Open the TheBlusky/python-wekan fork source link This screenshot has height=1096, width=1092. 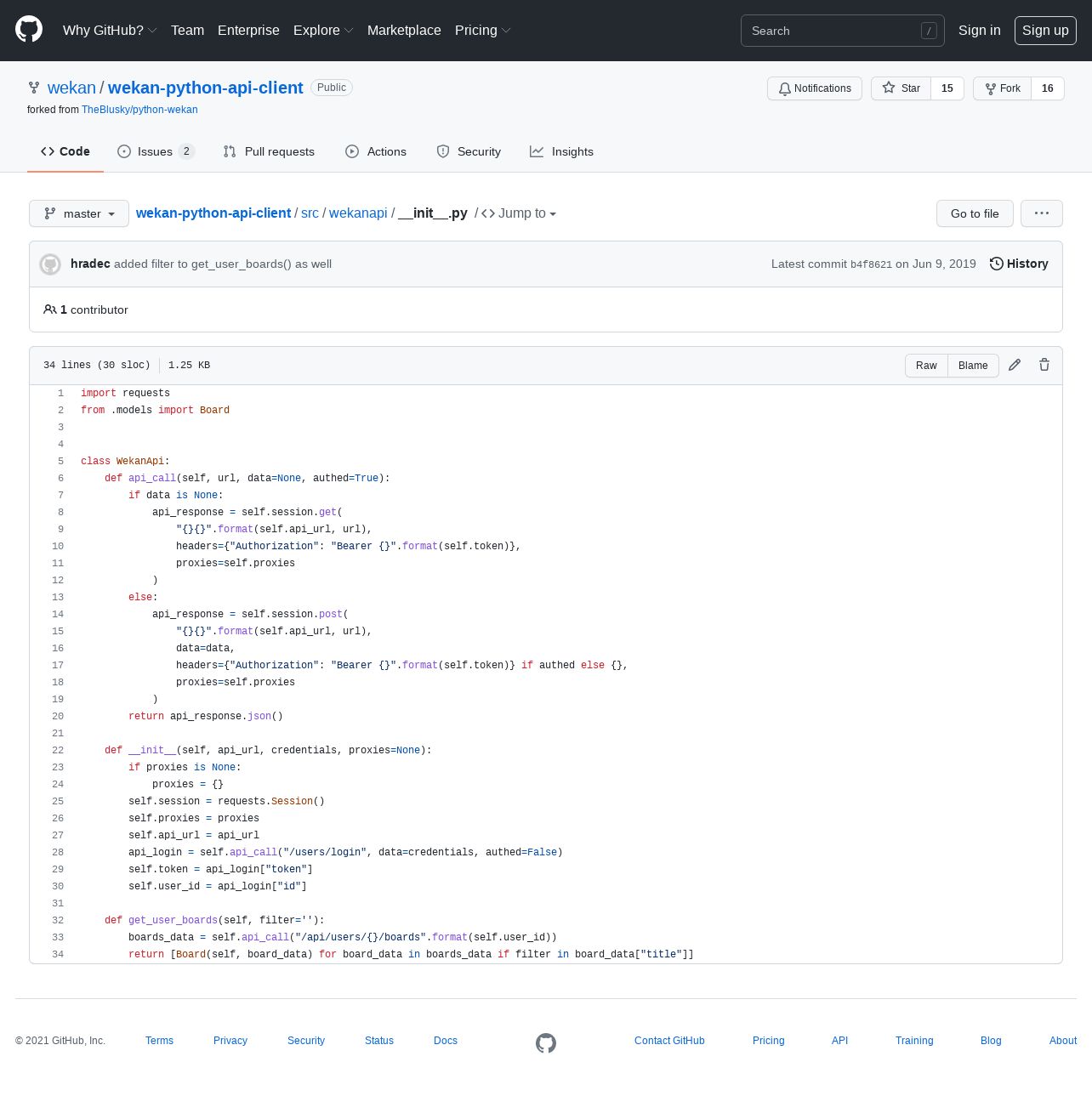point(139,110)
